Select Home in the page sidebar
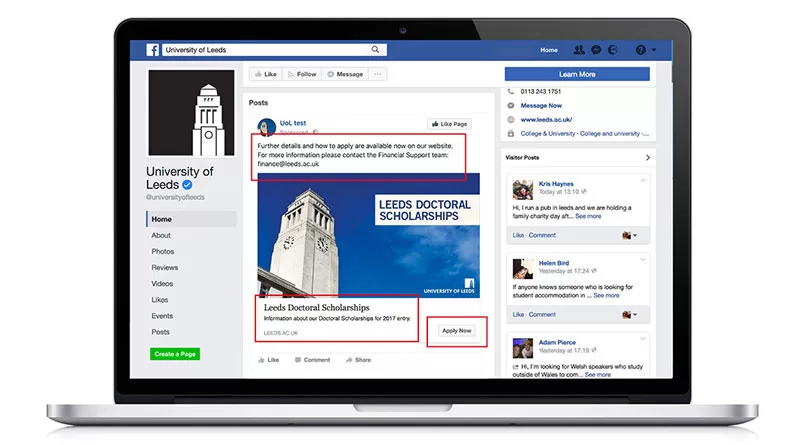This screenshot has height=445, width=800. click(x=191, y=219)
